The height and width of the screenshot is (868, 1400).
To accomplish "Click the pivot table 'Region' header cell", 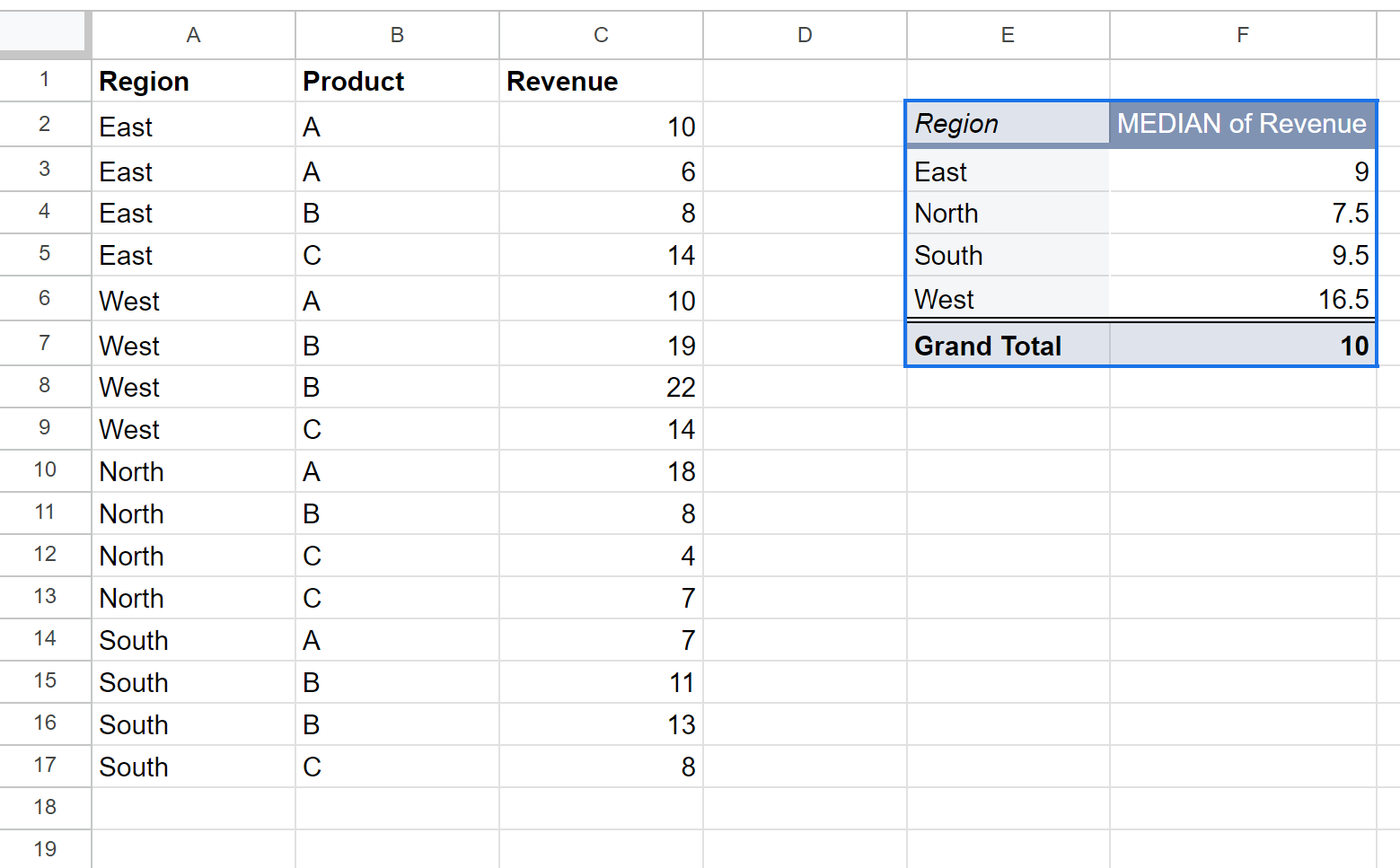I will coord(1008,124).
